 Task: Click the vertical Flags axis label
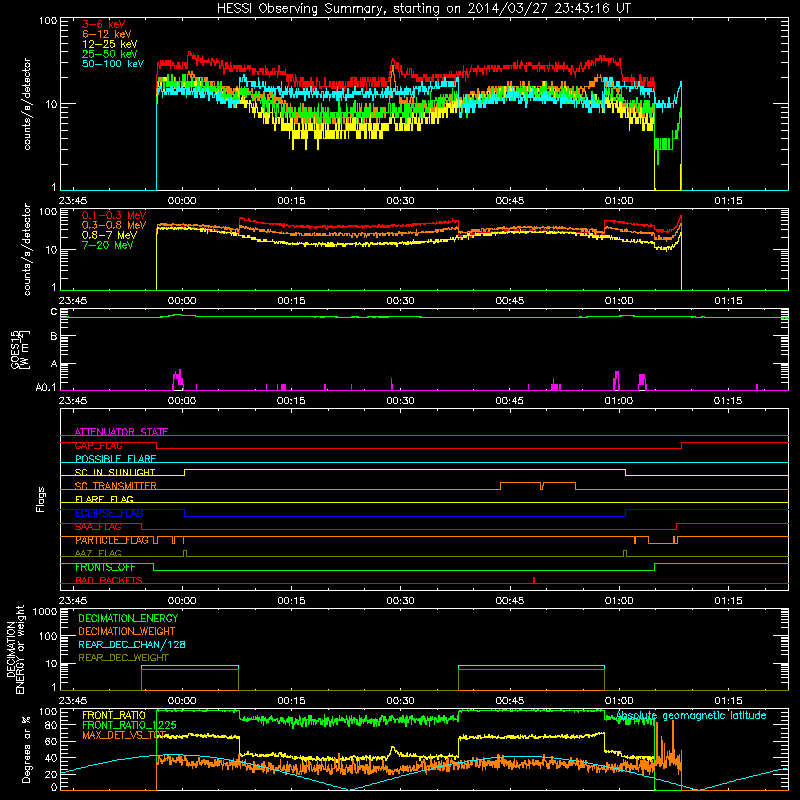tap(41, 499)
